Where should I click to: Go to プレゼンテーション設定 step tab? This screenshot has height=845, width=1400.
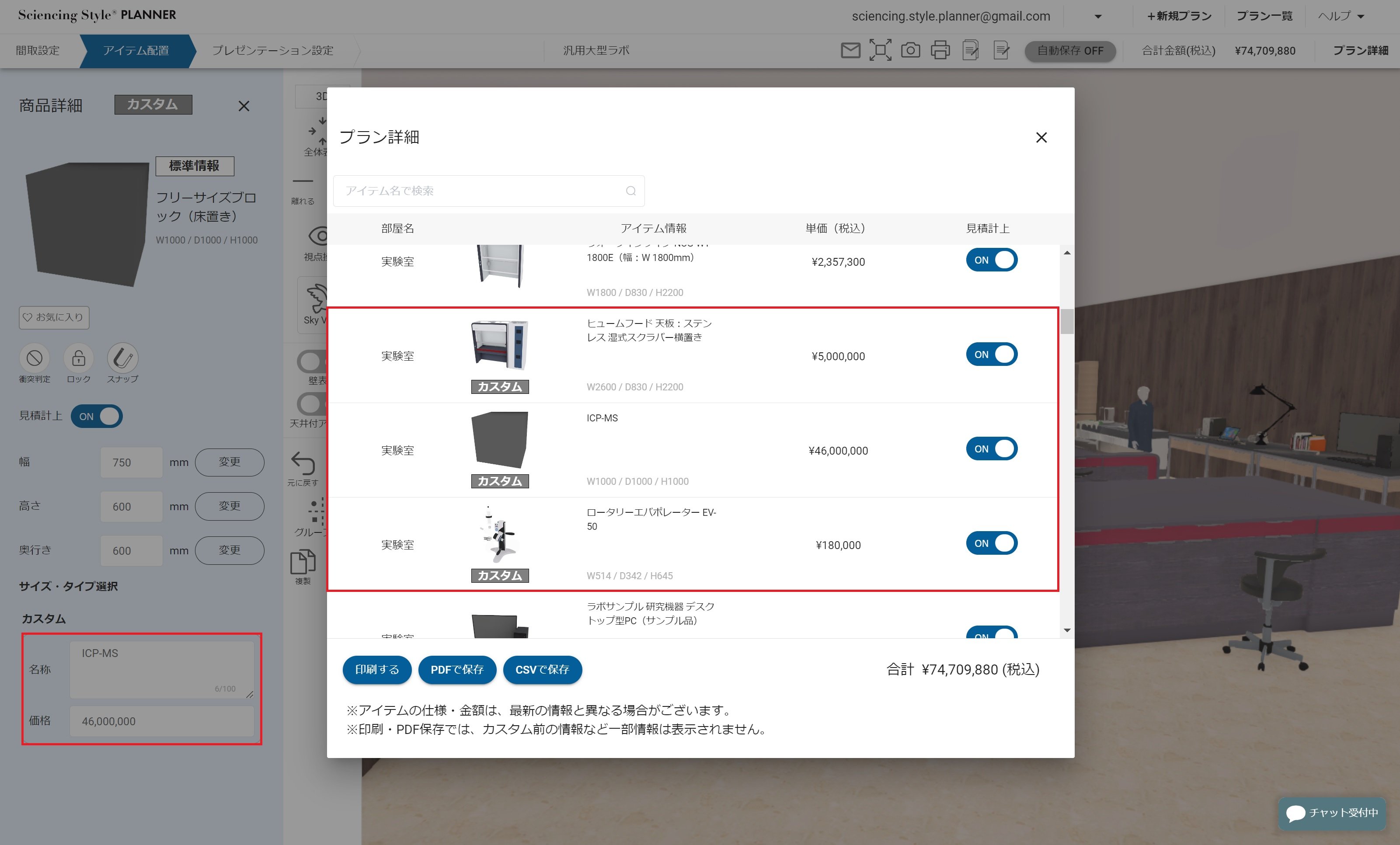point(273,51)
